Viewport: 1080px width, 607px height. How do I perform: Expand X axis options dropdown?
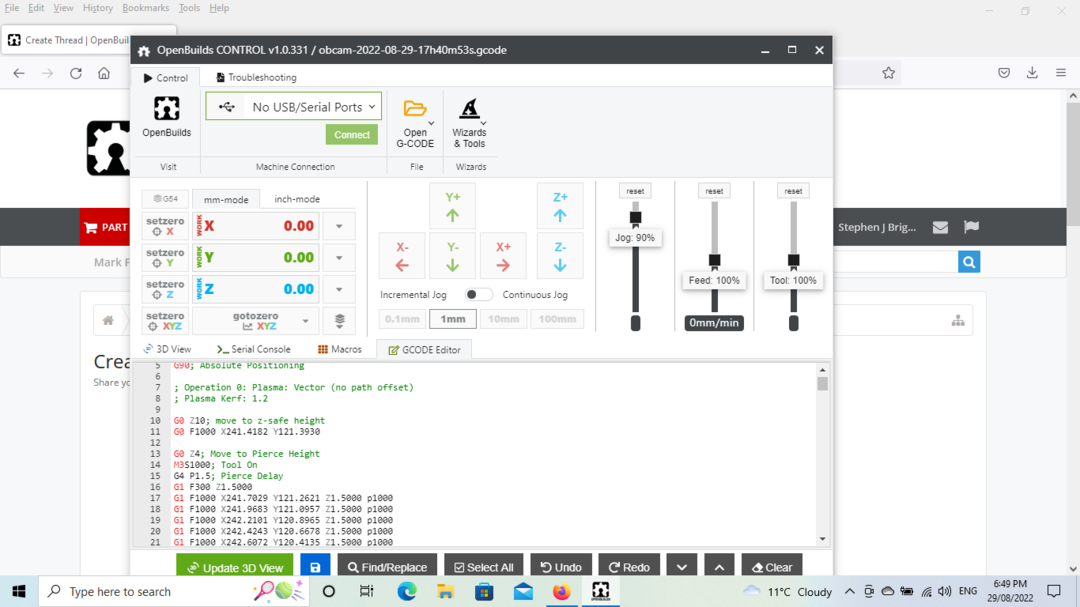tap(339, 226)
